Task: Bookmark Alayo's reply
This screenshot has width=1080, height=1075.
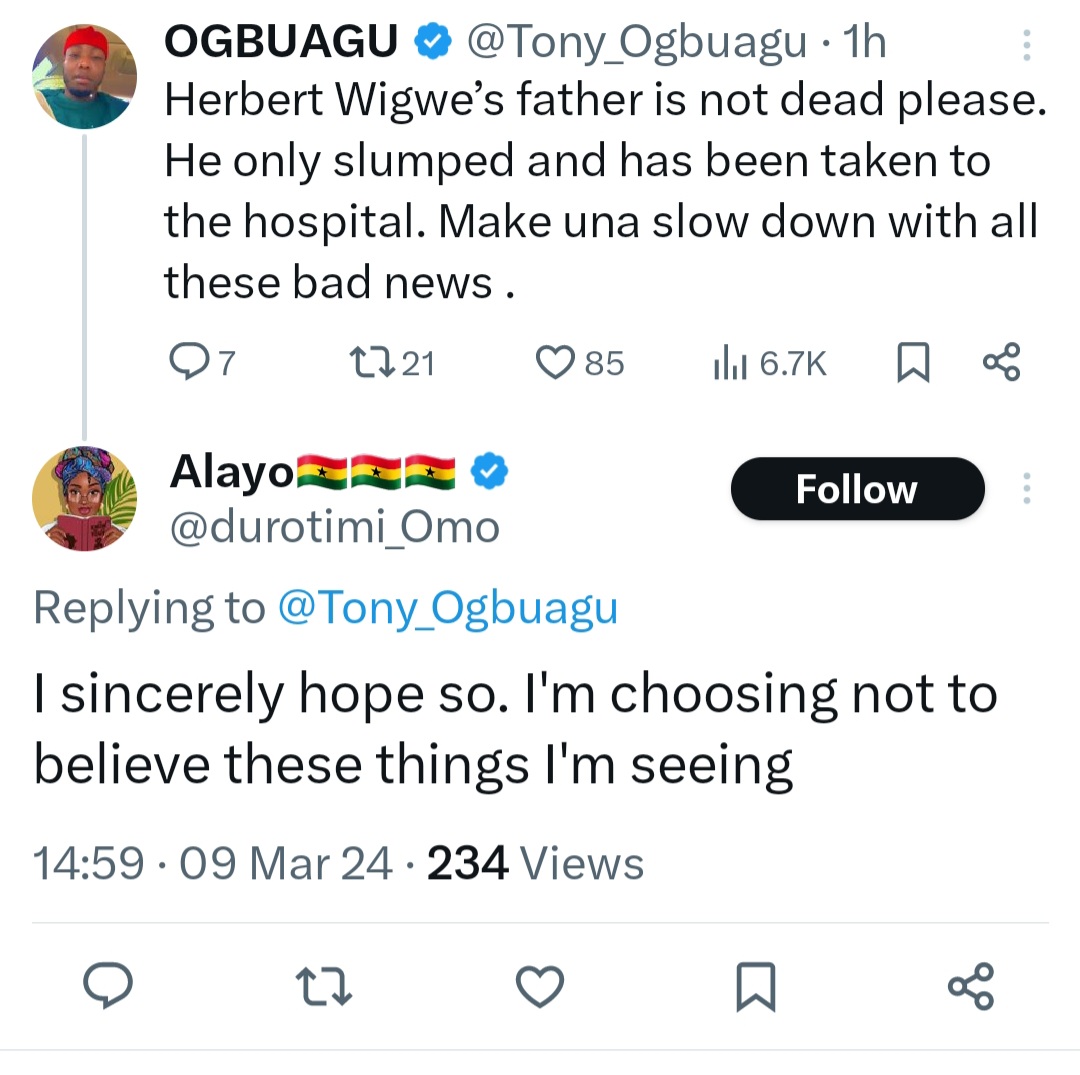Action: click(756, 987)
